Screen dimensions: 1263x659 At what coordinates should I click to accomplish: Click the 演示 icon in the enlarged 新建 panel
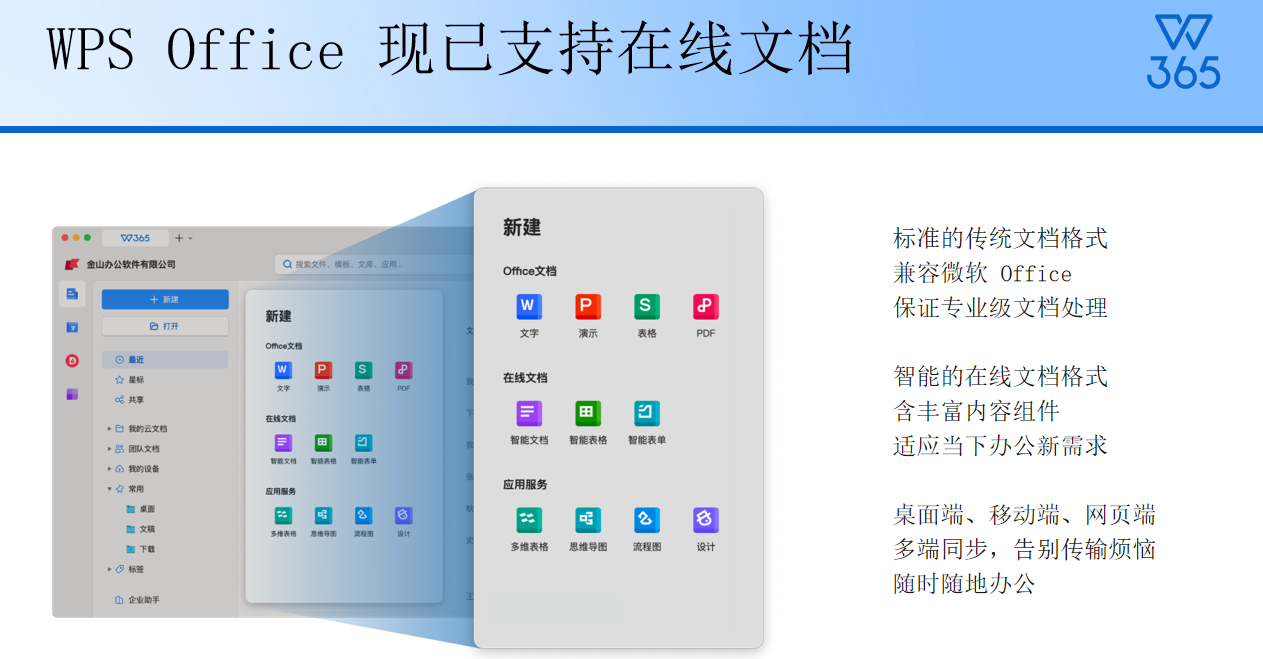tap(588, 306)
